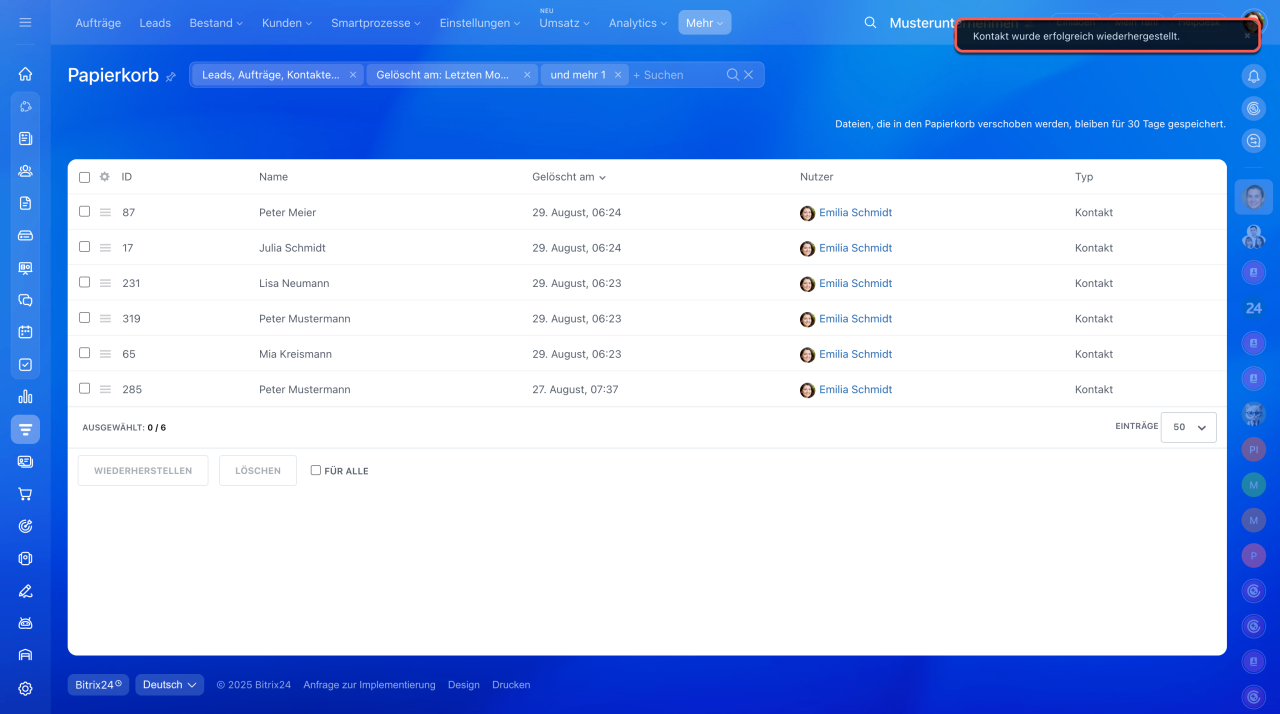The height and width of the screenshot is (714, 1280).
Task: Open the search magnifier in top bar
Action: (x=870, y=22)
